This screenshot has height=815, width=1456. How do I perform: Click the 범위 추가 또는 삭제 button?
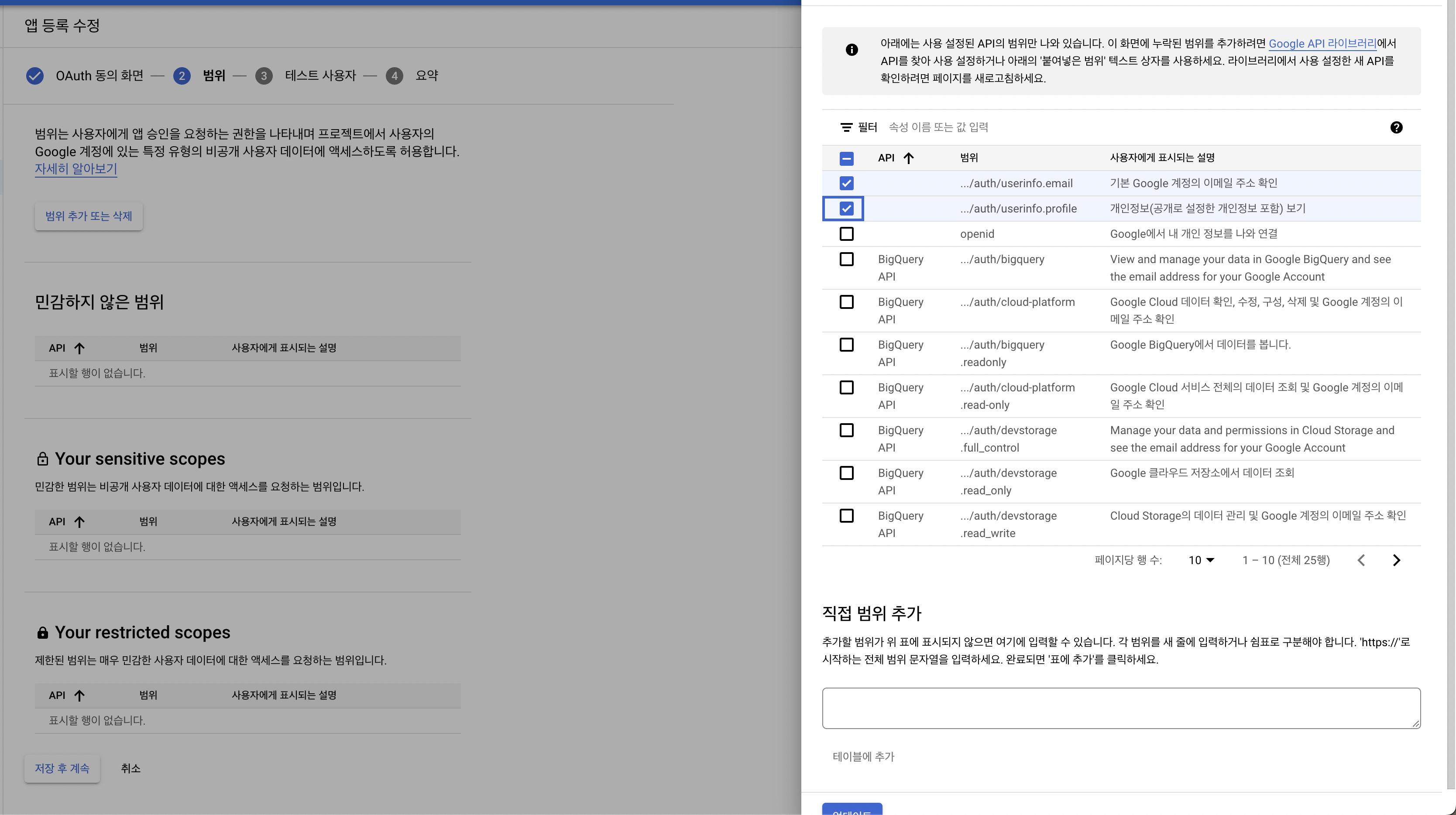(89, 216)
